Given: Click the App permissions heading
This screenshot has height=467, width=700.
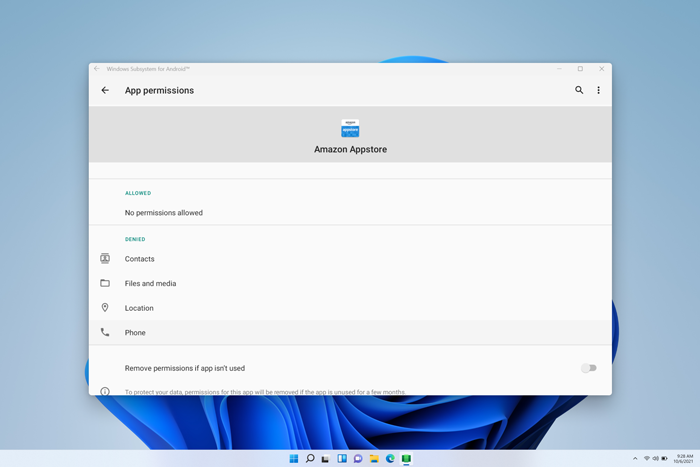Looking at the screenshot, I should (x=159, y=90).
